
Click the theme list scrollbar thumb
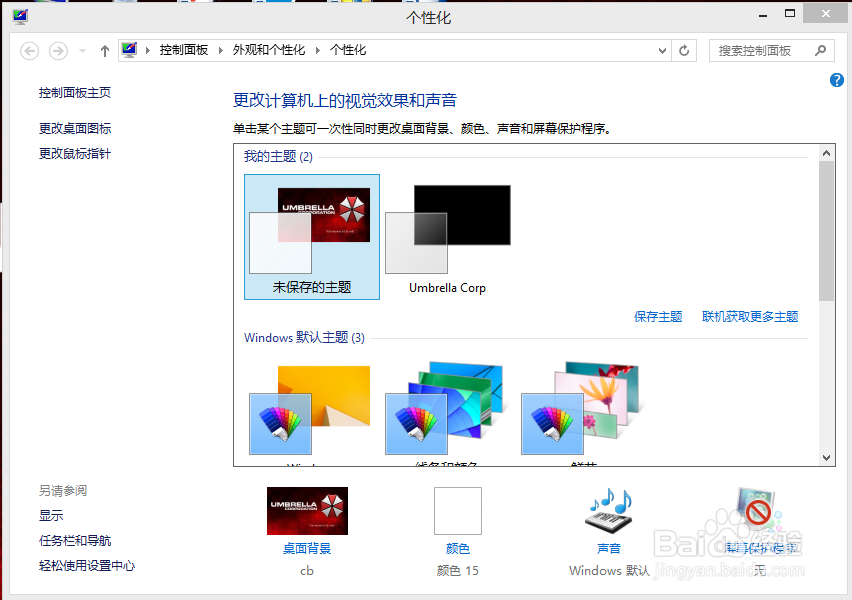click(x=826, y=231)
